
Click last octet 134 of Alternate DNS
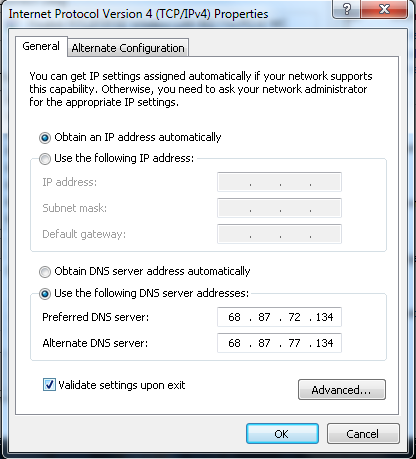click(325, 343)
